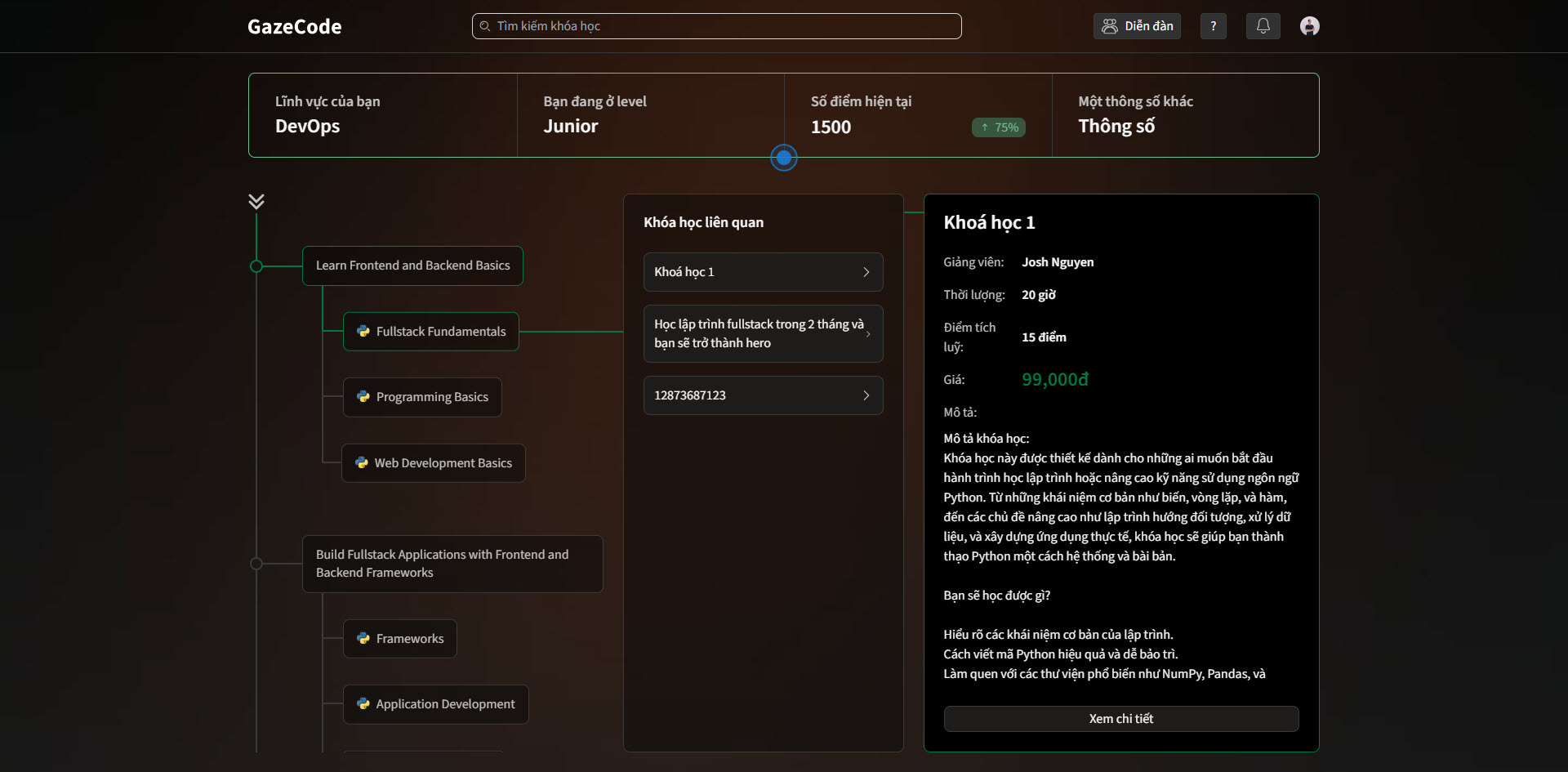
Task: Focus the Tìm kiếm khóa học search field
Action: click(716, 26)
